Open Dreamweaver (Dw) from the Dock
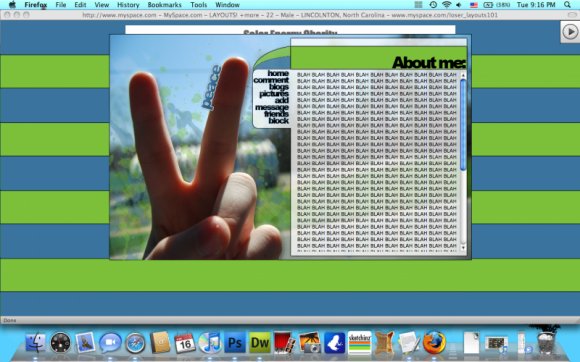This screenshot has width=580, height=362. (x=260, y=343)
